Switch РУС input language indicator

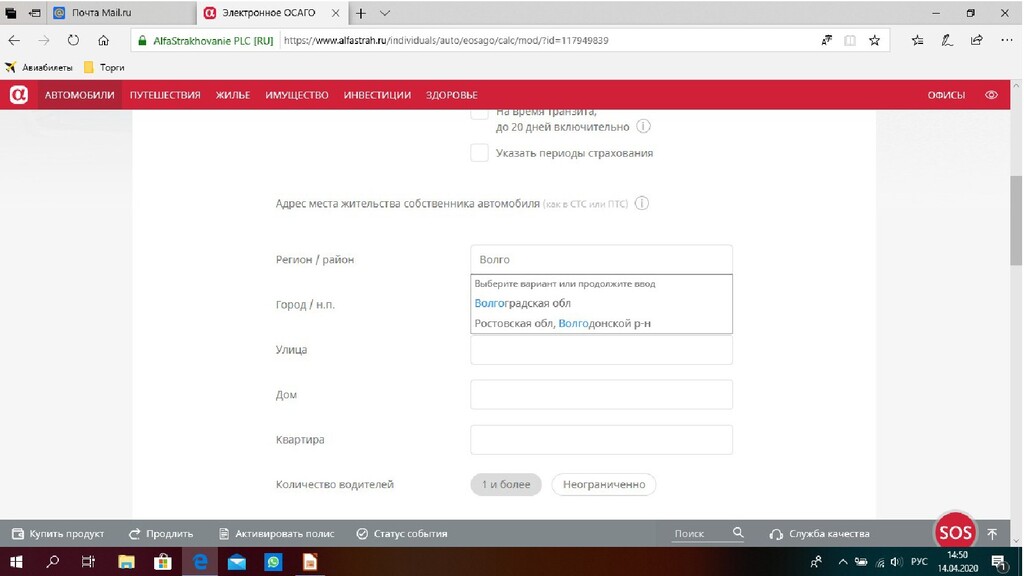919,562
